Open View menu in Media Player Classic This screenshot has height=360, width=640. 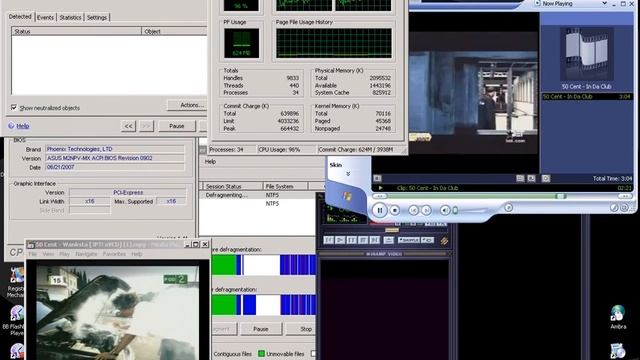48,254
